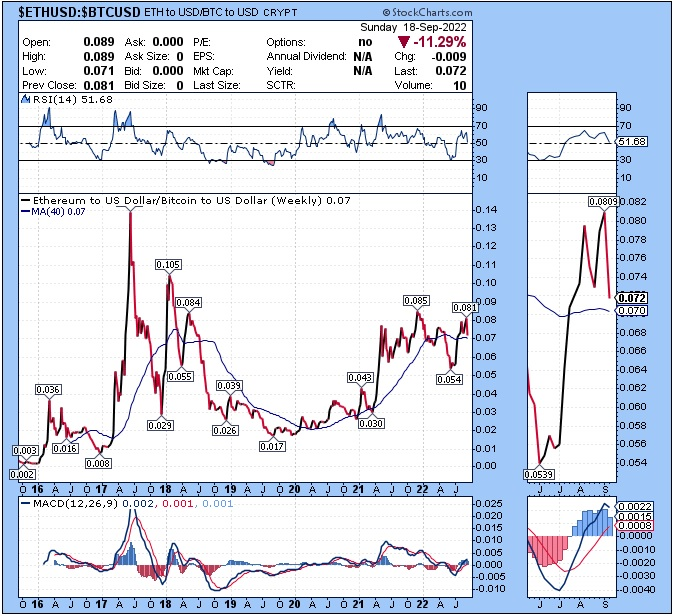The width and height of the screenshot is (675, 616).
Task: Click the 0.054 trough price label
Action: tap(449, 379)
